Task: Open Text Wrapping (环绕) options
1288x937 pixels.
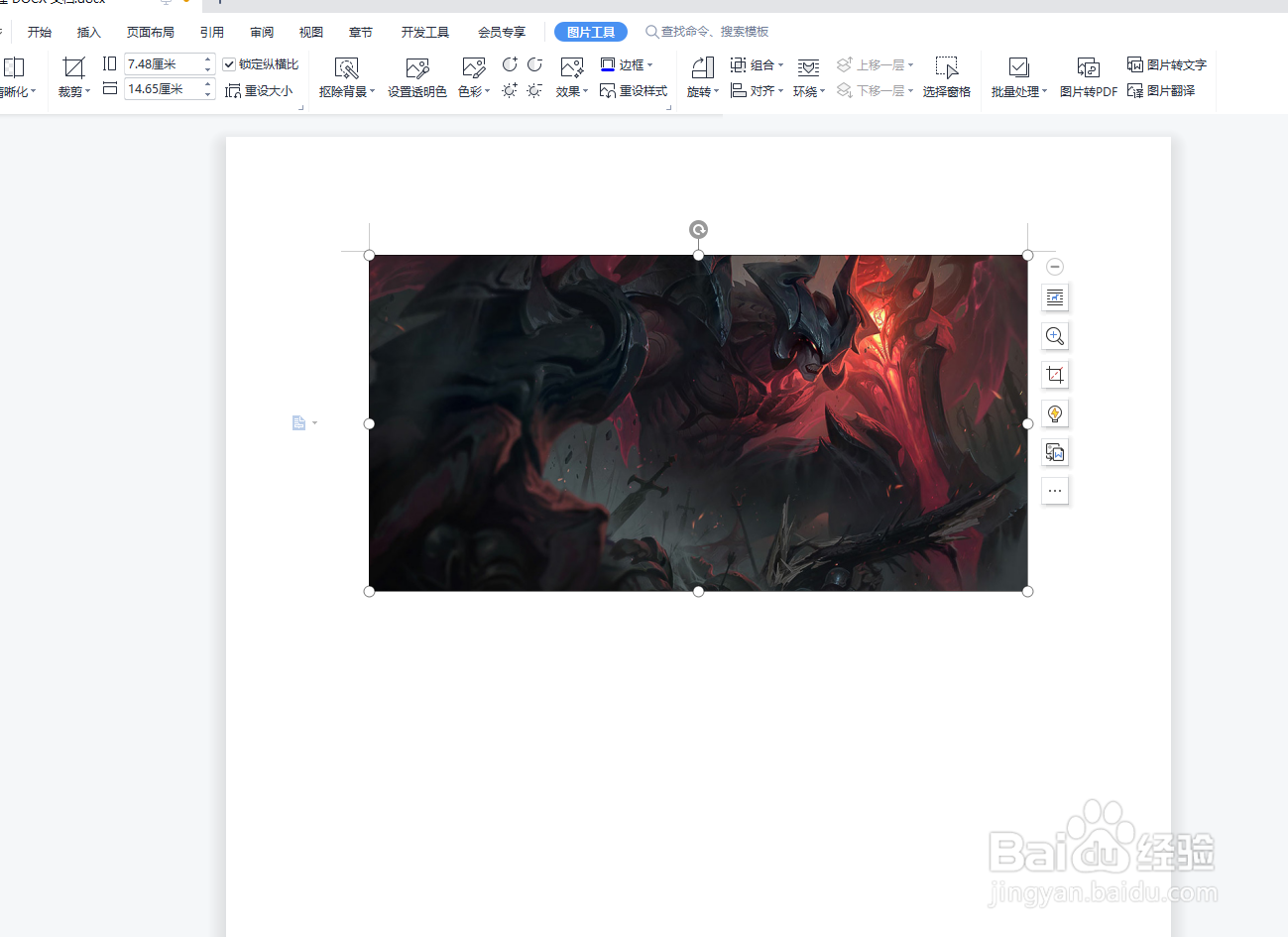Action: 808,77
